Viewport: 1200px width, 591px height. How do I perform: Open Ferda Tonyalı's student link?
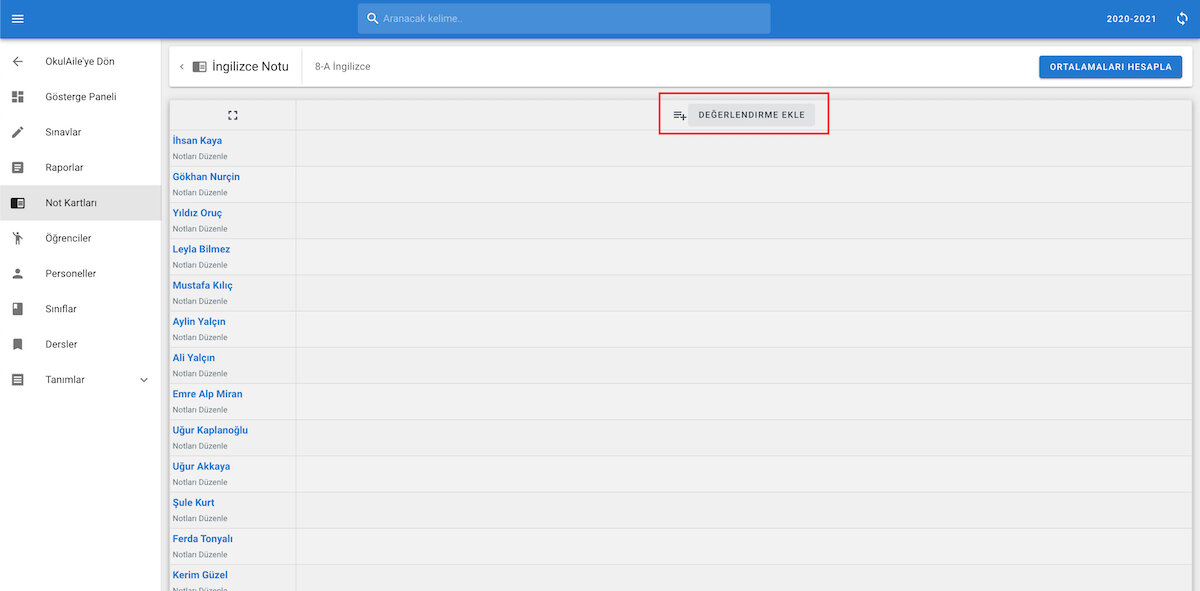(203, 539)
